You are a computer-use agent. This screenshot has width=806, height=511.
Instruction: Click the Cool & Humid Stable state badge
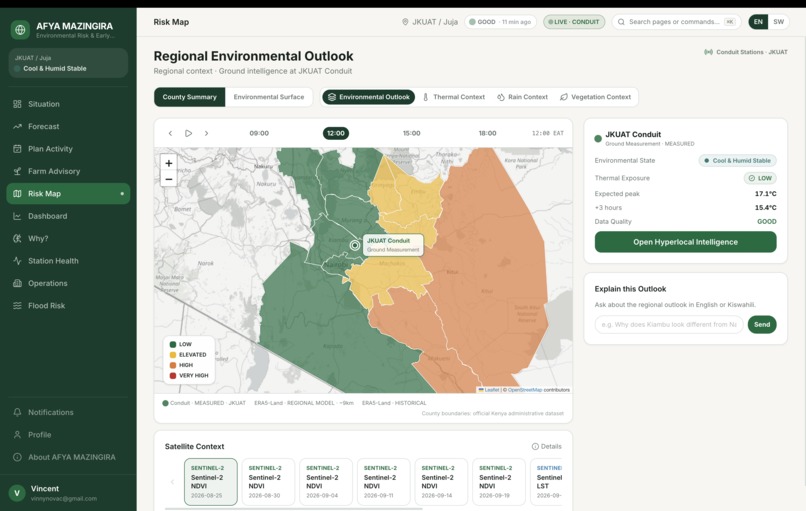(x=738, y=161)
